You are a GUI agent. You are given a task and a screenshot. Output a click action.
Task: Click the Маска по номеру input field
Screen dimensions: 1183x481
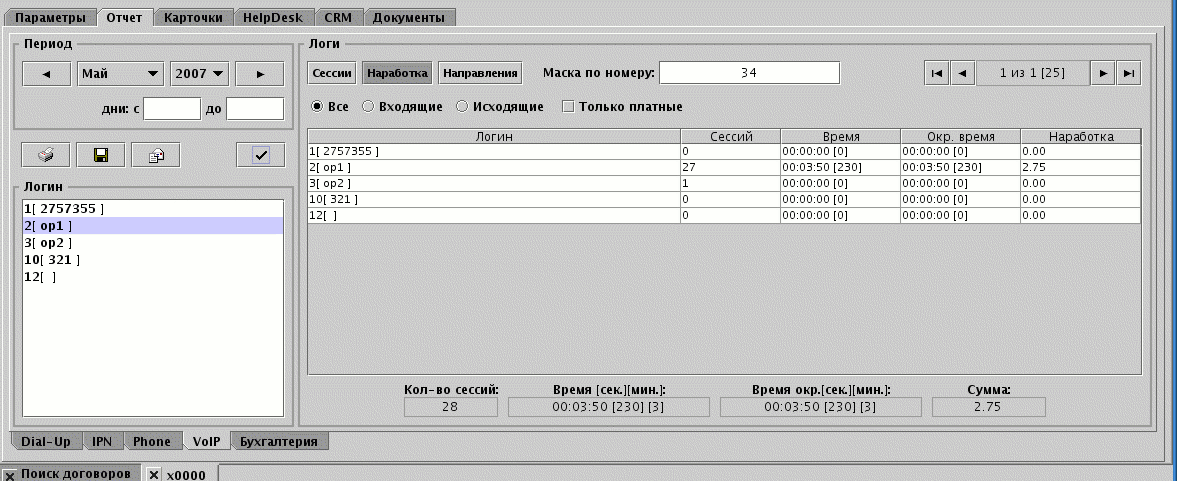[x=749, y=73]
